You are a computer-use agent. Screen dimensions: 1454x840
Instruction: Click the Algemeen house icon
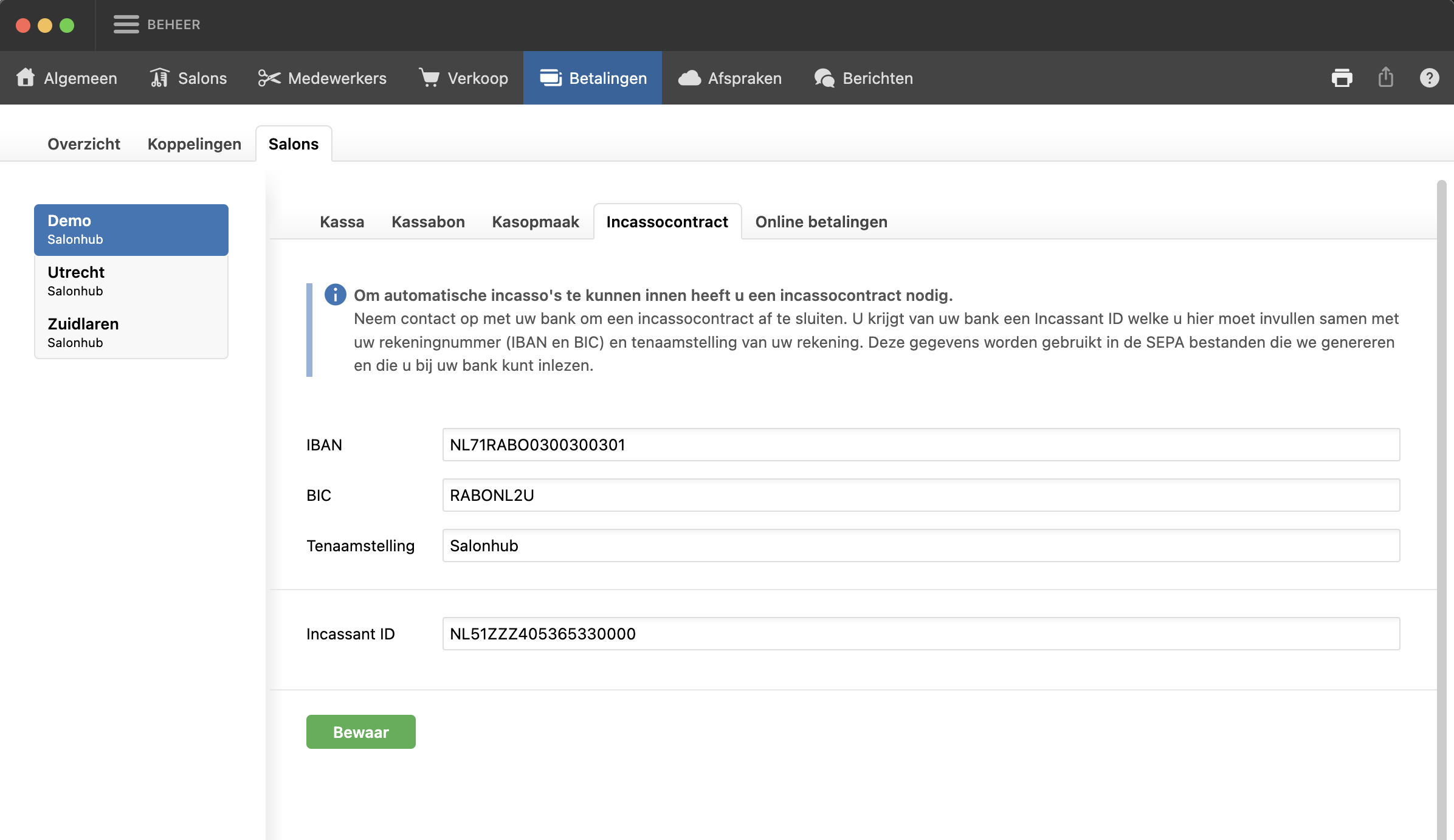[x=26, y=78]
